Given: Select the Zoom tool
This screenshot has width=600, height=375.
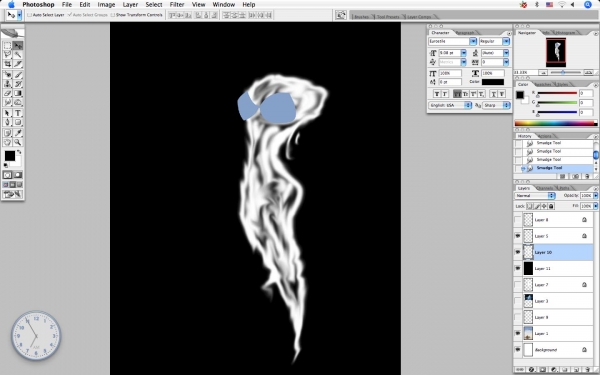Looking at the screenshot, I should click(x=18, y=142).
